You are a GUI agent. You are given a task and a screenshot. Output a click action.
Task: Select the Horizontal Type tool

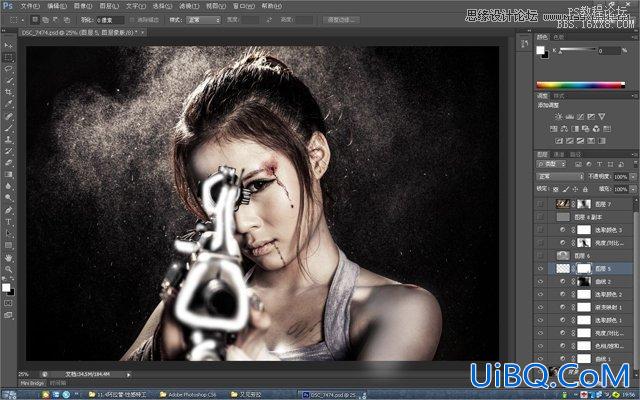point(8,222)
